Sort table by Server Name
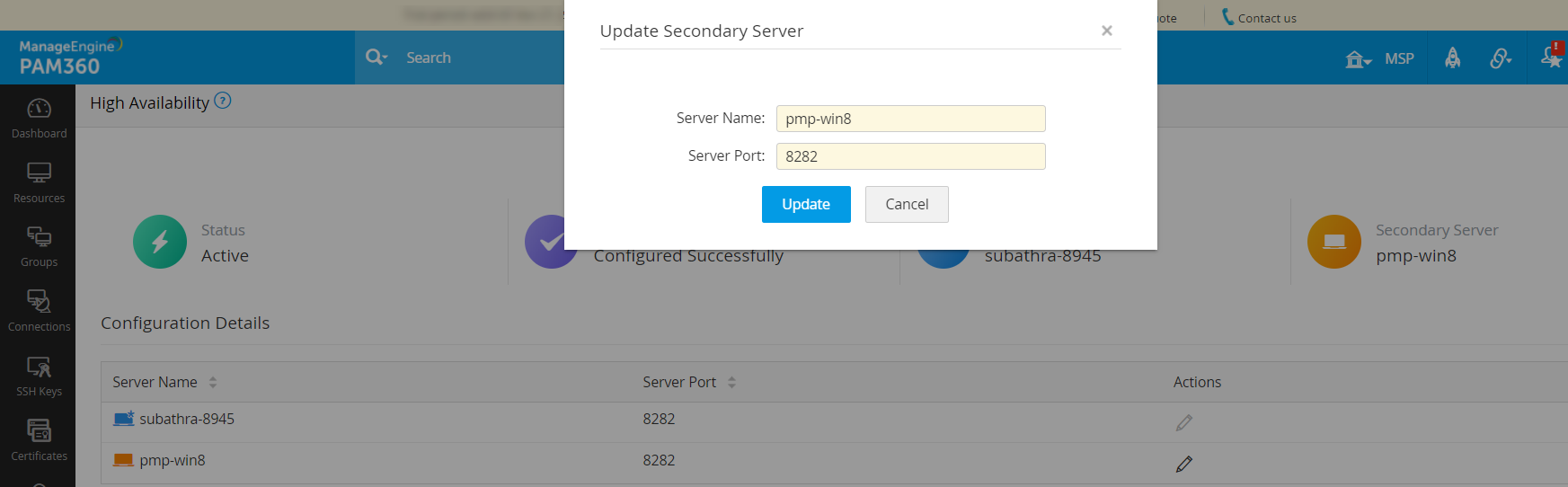The image size is (1568, 487). click(x=213, y=382)
